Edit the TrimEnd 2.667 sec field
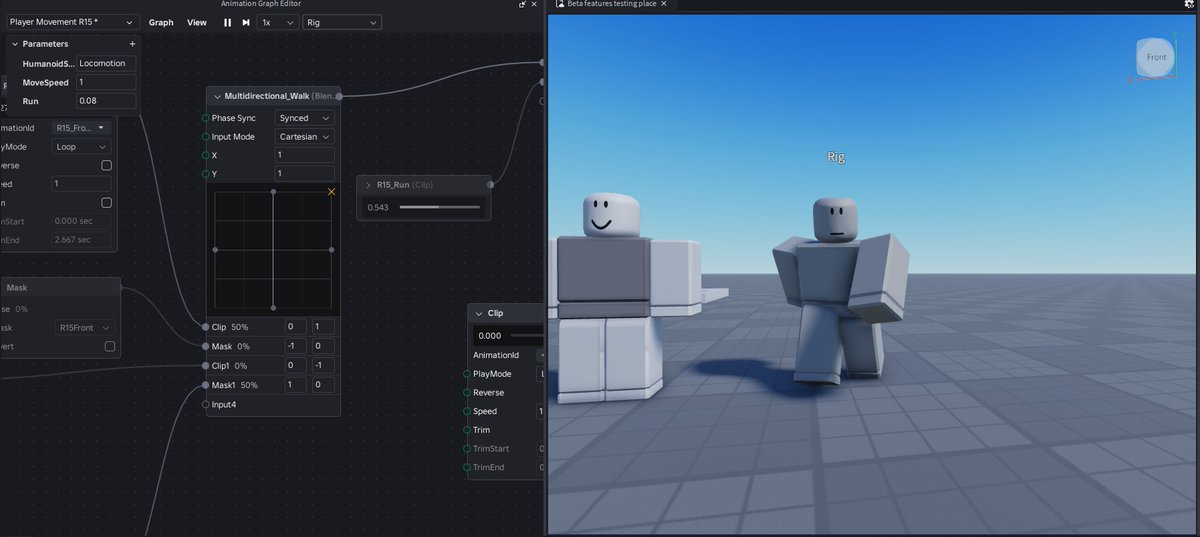The width and height of the screenshot is (1200, 537). click(82, 240)
